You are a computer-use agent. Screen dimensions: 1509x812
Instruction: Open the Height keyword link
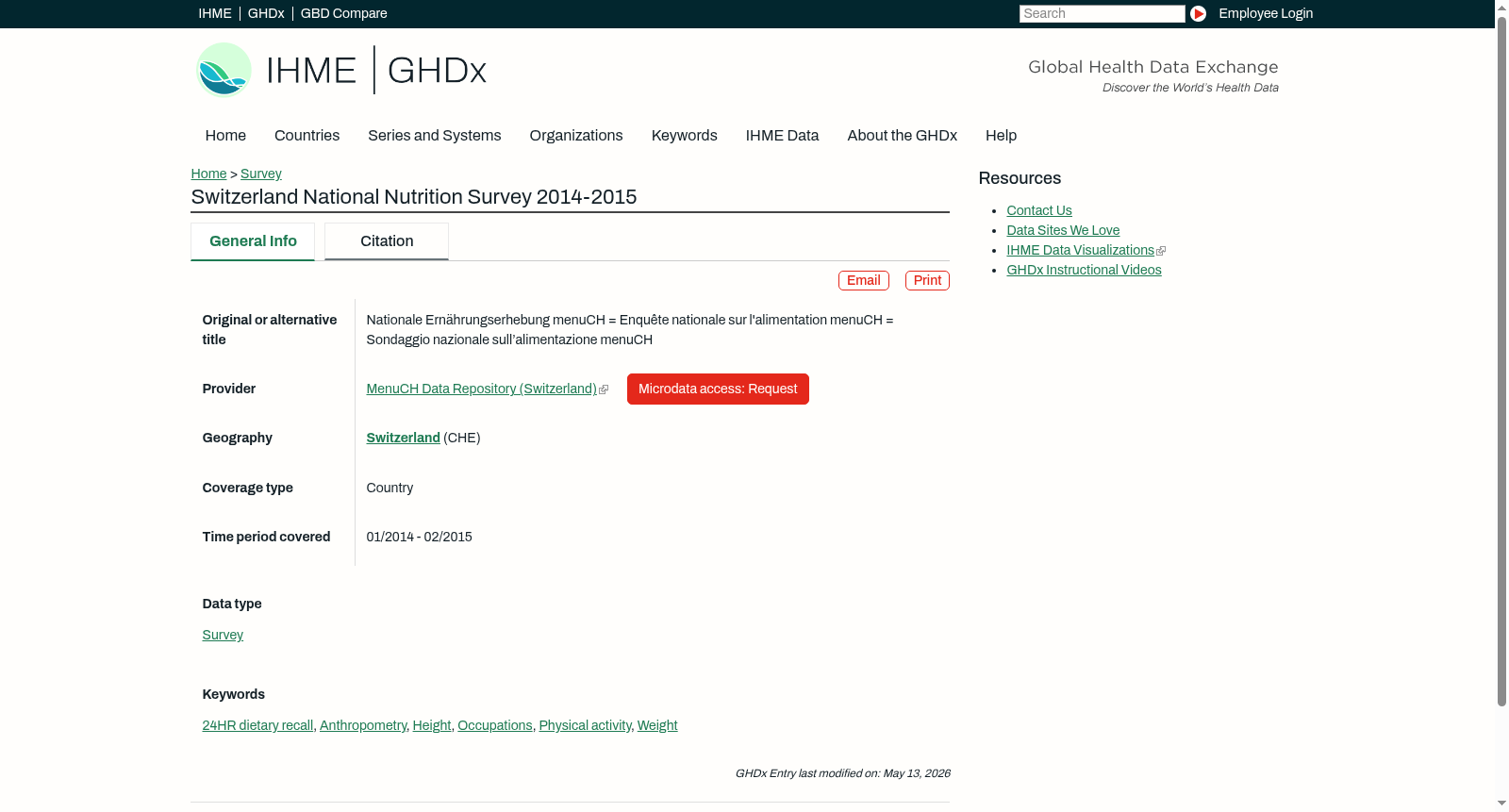pyautogui.click(x=432, y=725)
